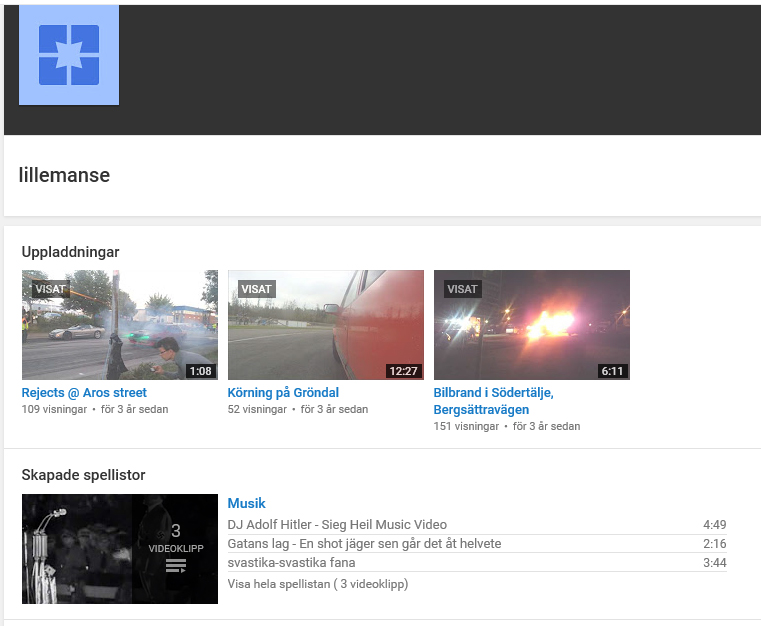Click the 3 VIDEOKLIPP overlay on playlist thumbnail
Viewport: 761px width, 626px height.
tap(175, 549)
